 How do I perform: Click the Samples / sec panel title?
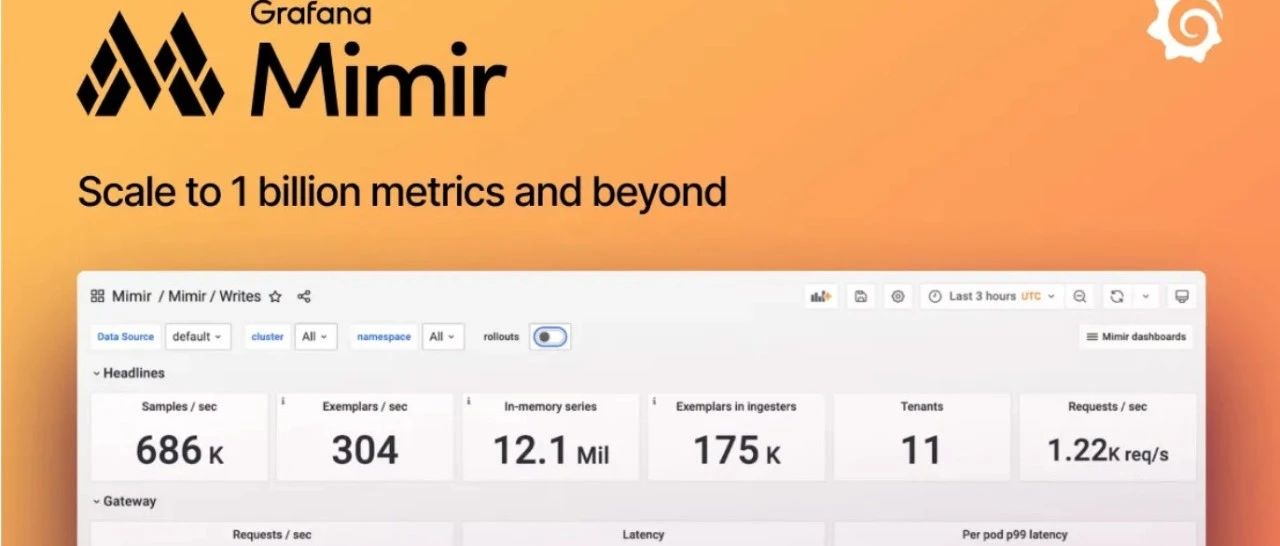coord(180,407)
